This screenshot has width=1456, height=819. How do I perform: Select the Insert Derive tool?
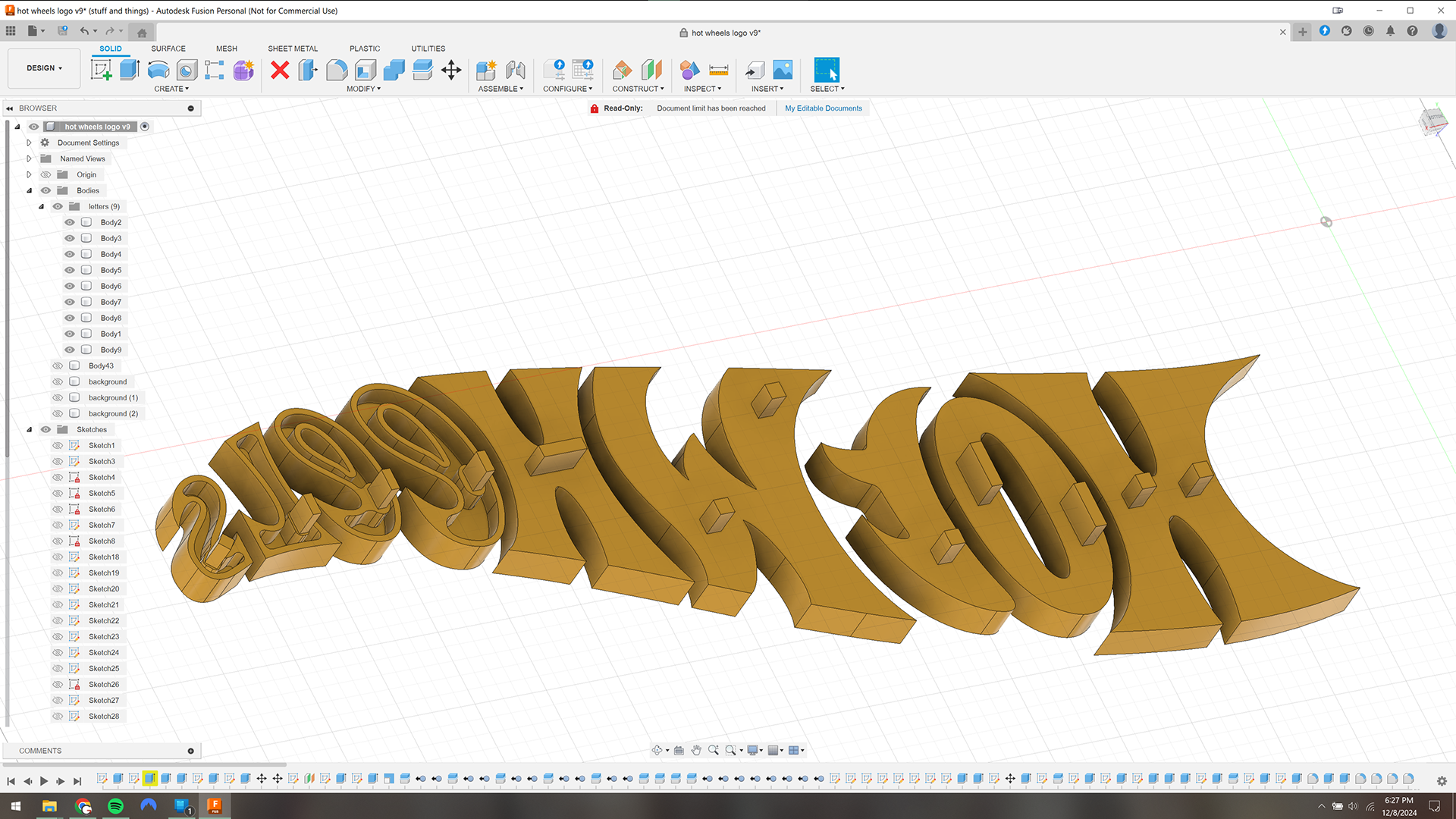(755, 70)
